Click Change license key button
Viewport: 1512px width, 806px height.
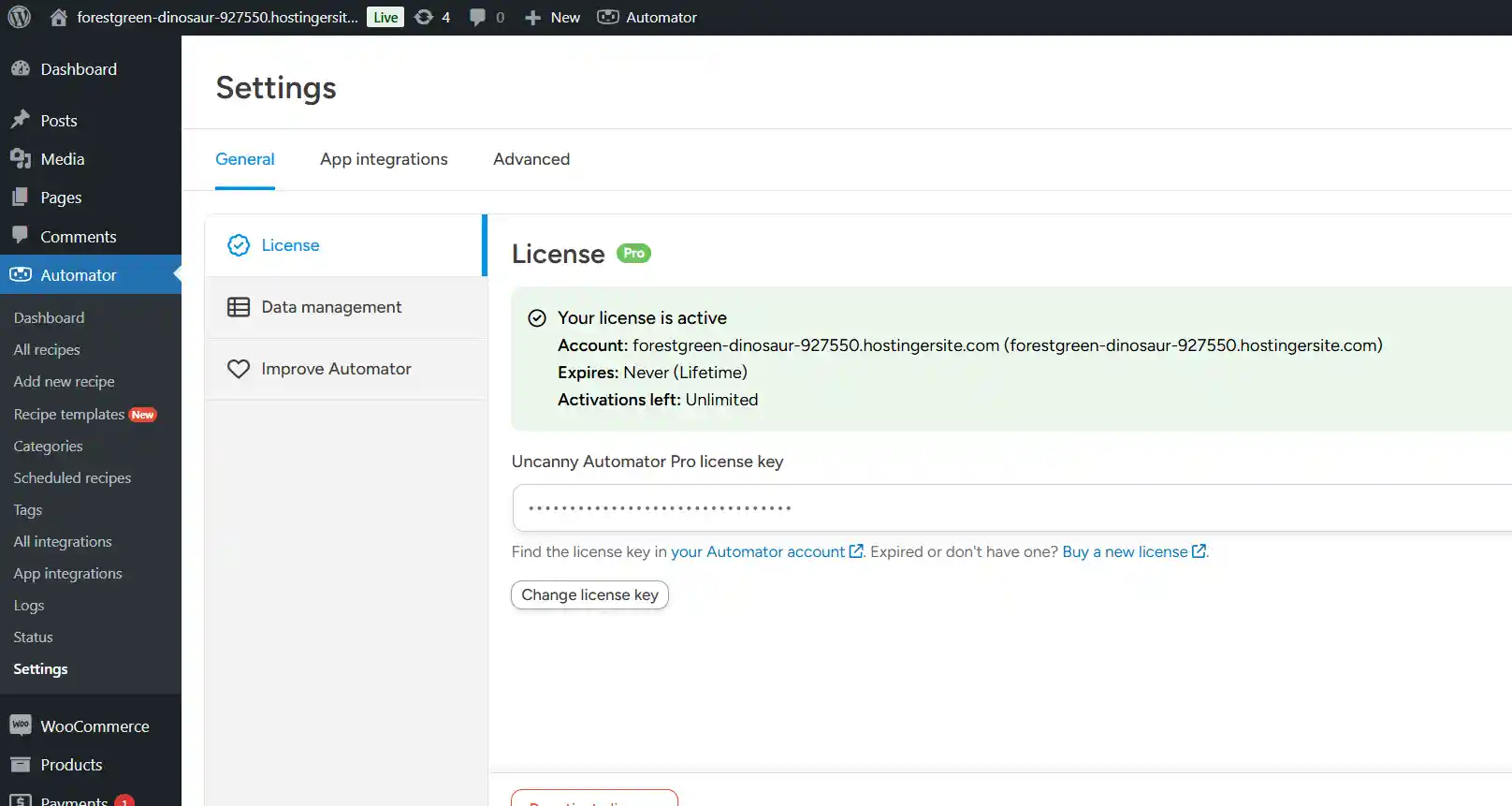click(589, 595)
